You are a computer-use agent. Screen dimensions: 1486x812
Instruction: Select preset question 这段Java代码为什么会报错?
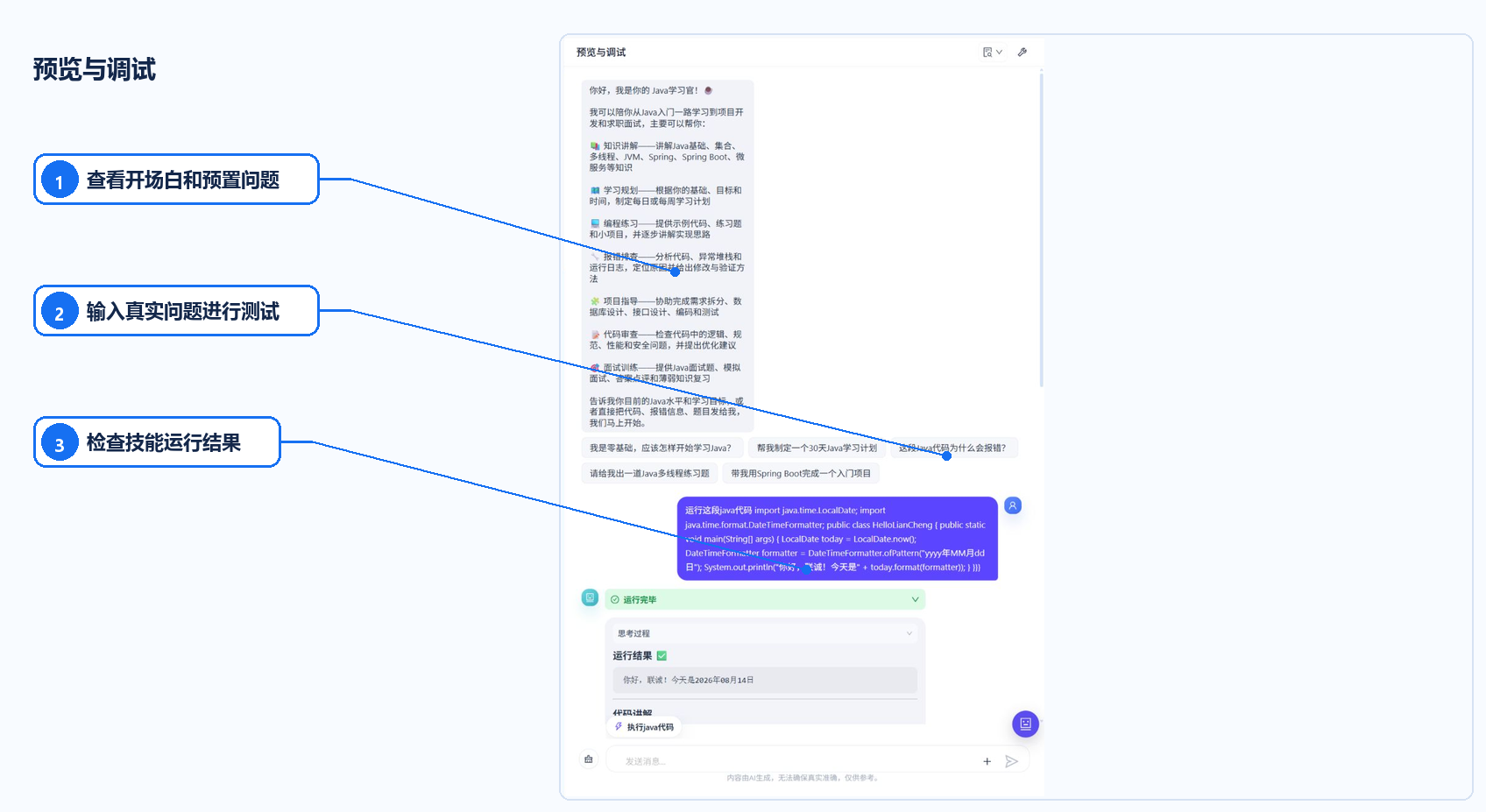tap(952, 448)
